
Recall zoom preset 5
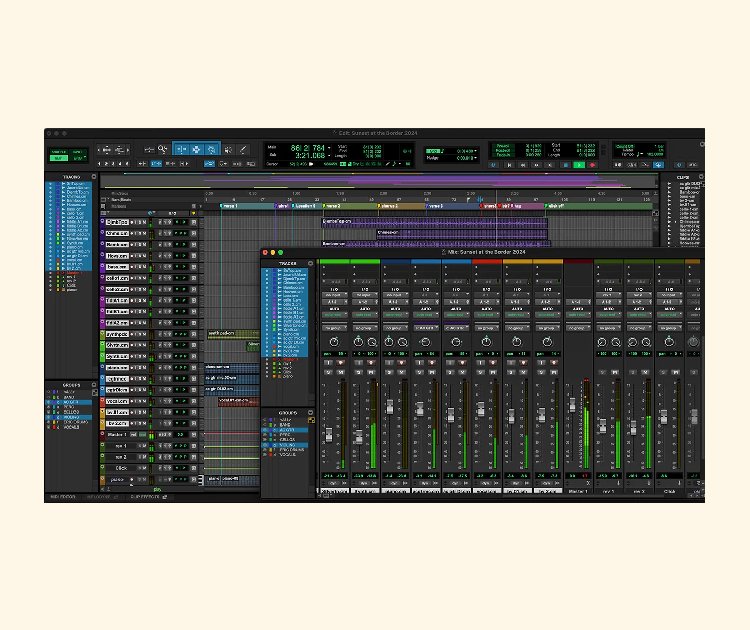(127, 164)
